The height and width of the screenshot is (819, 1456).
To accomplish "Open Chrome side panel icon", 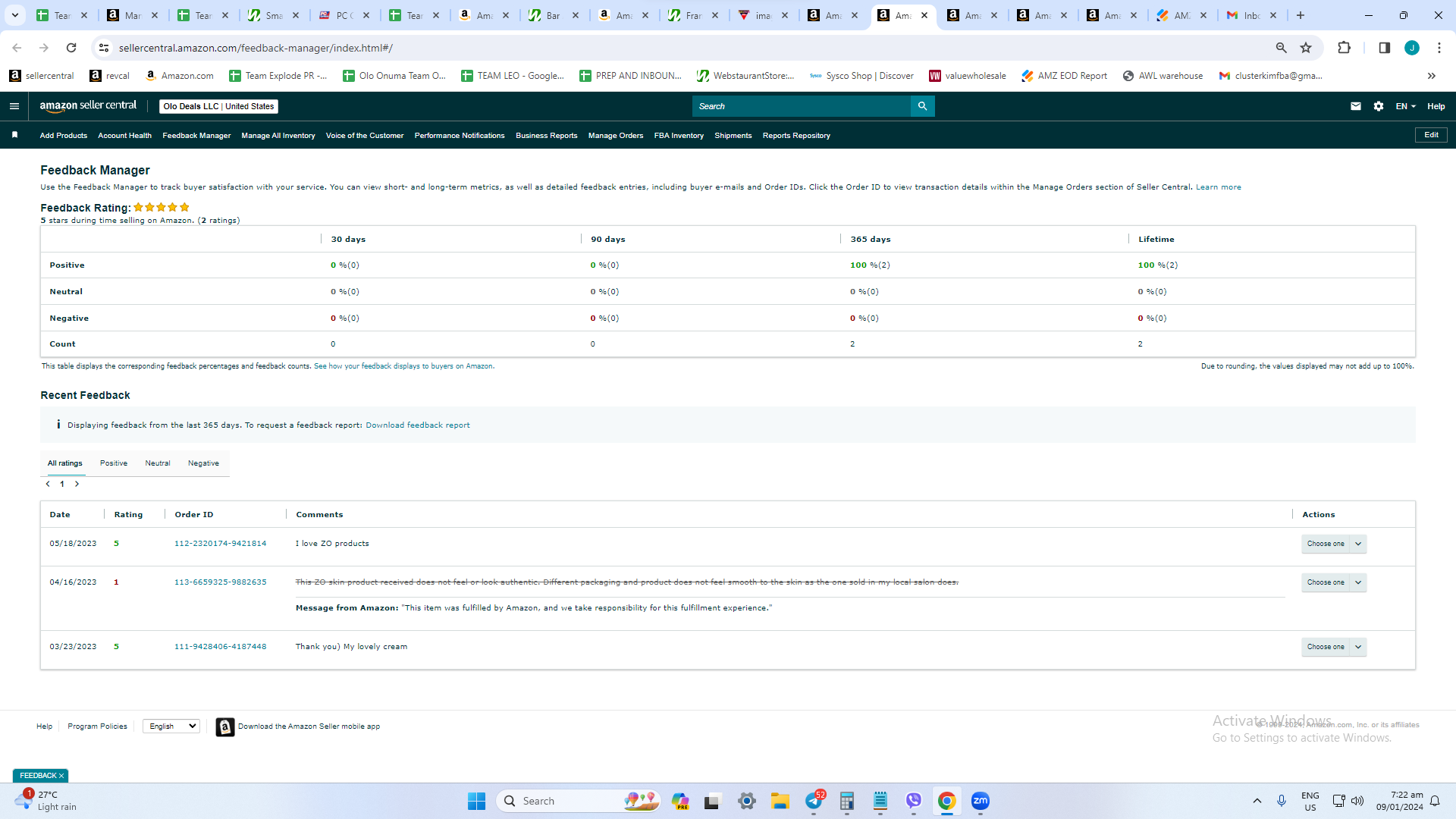I will point(1384,48).
